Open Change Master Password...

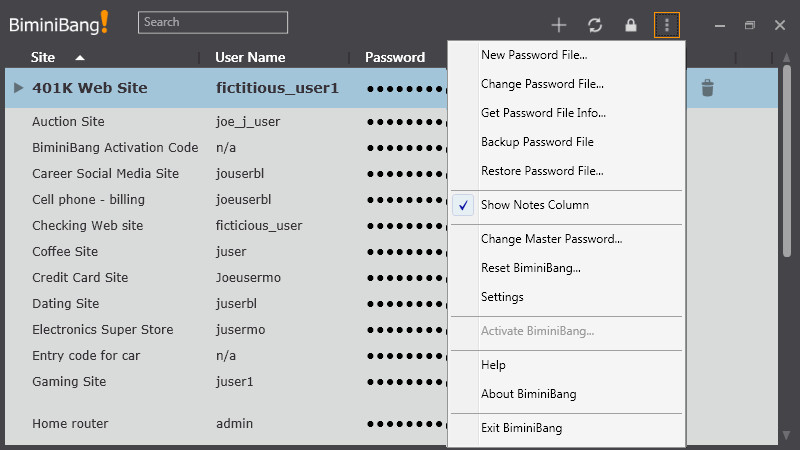pos(551,239)
